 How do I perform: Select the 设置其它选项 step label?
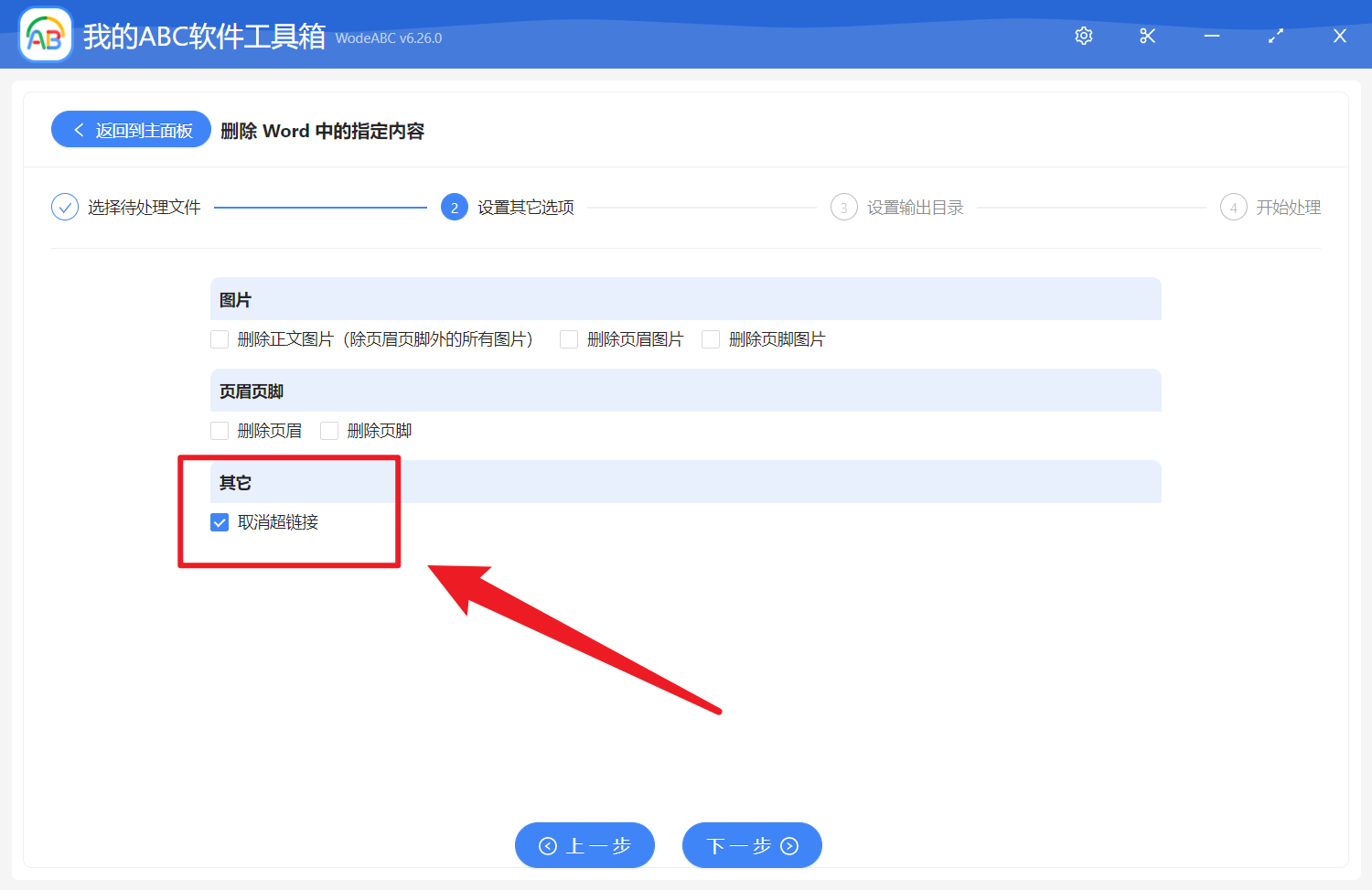tap(524, 207)
